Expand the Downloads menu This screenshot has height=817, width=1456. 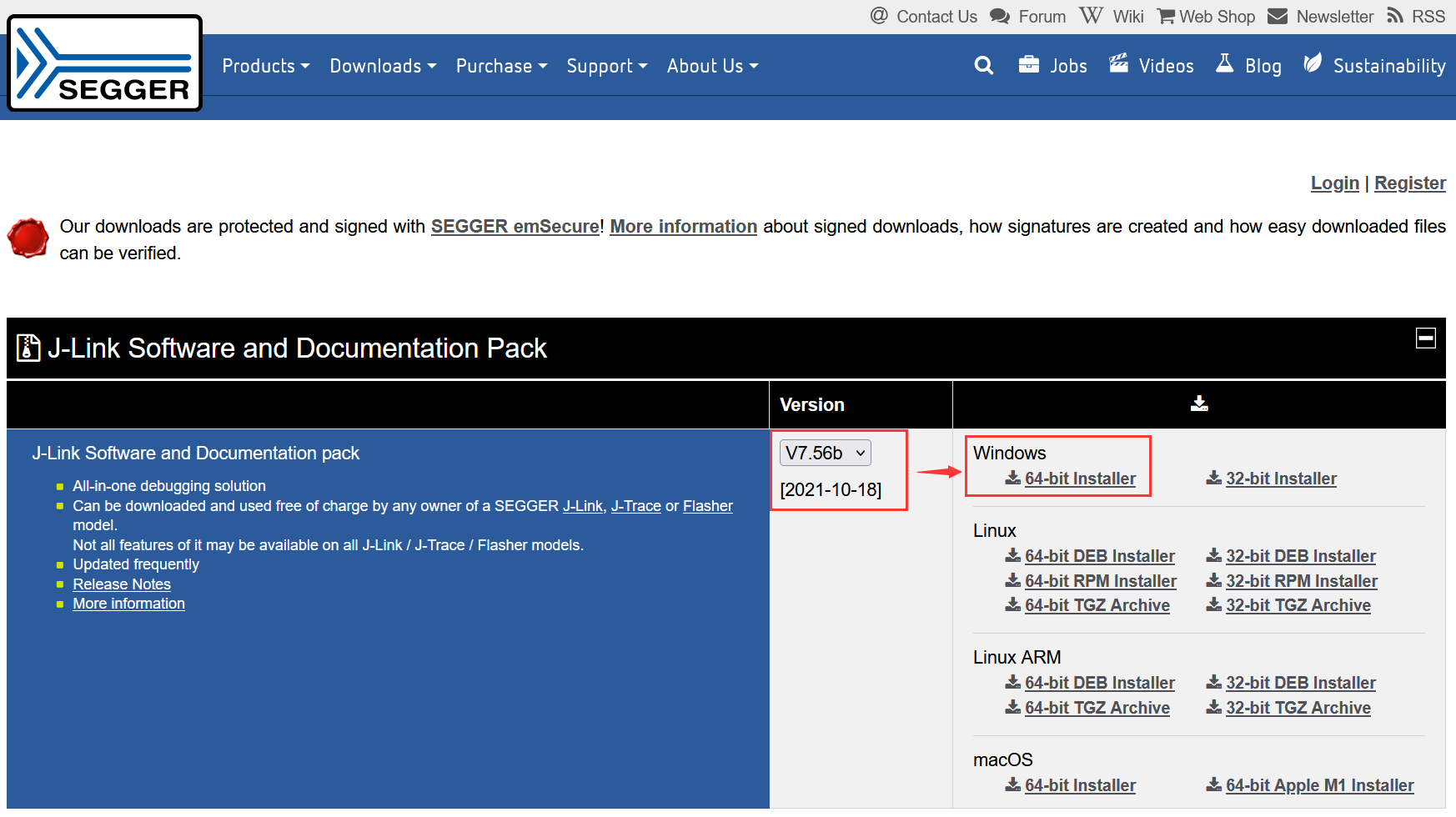382,66
